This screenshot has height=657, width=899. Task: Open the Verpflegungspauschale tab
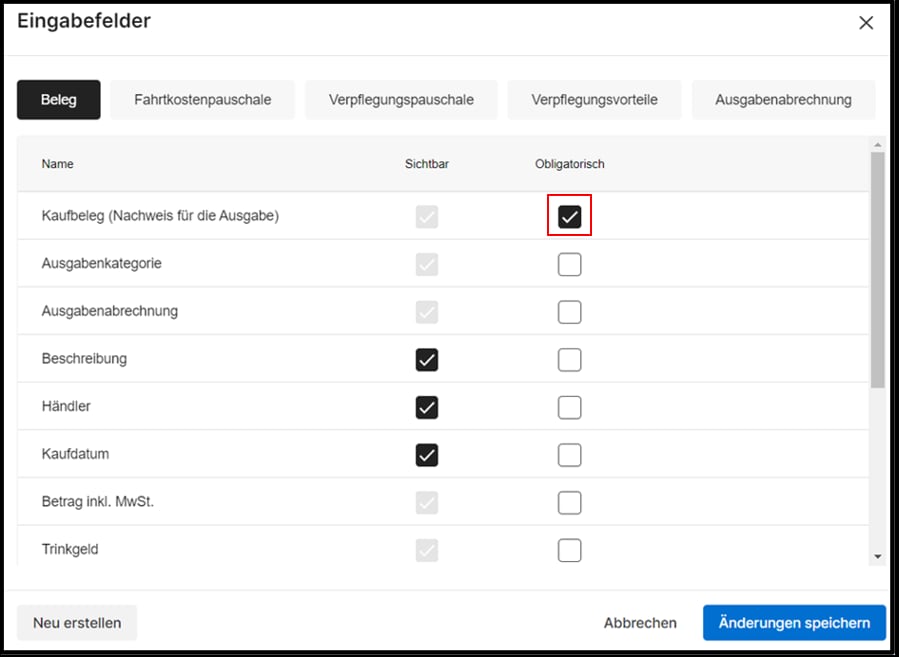pyautogui.click(x=401, y=100)
